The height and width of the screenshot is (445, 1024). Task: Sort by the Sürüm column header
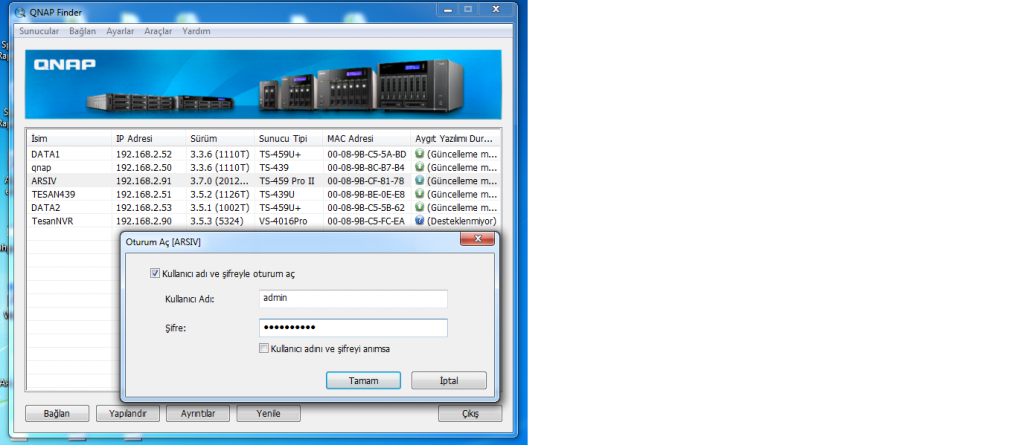[220, 139]
